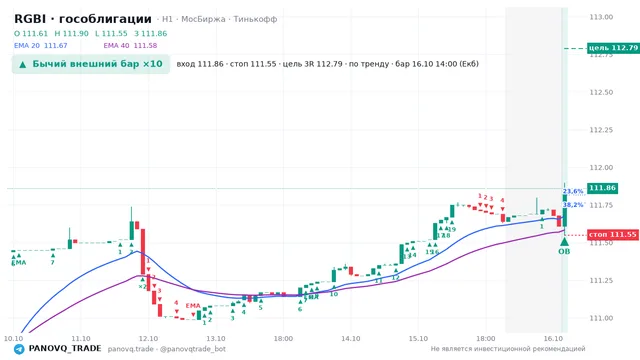Click the PANOVQ_TRADE channel name

(x=65, y=349)
